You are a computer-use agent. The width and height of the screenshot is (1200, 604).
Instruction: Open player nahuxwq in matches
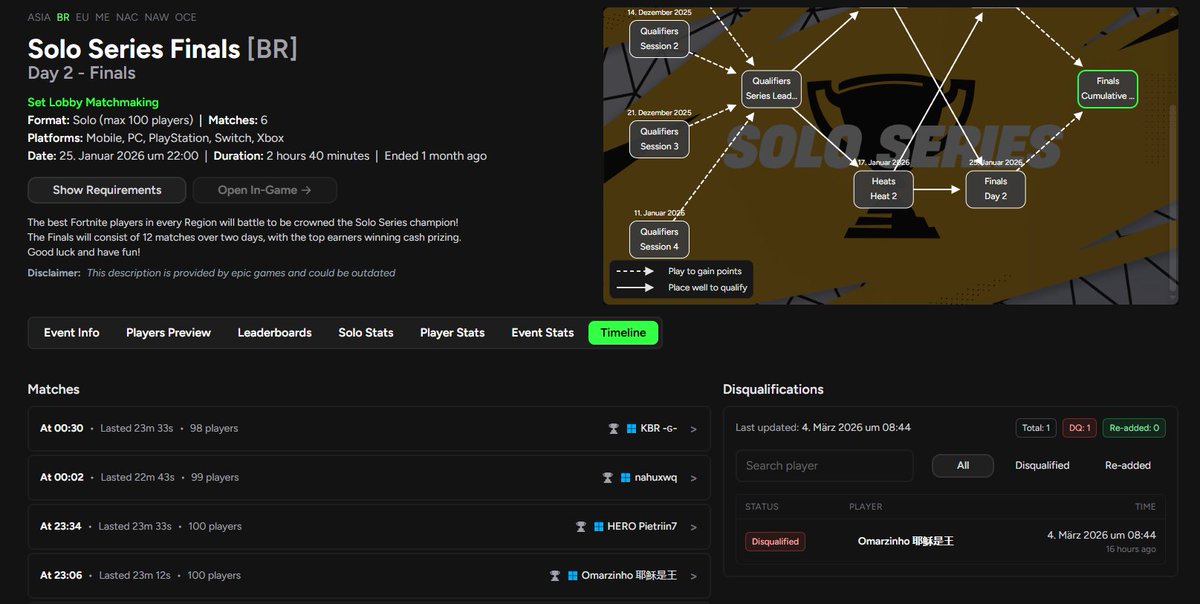tap(655, 477)
